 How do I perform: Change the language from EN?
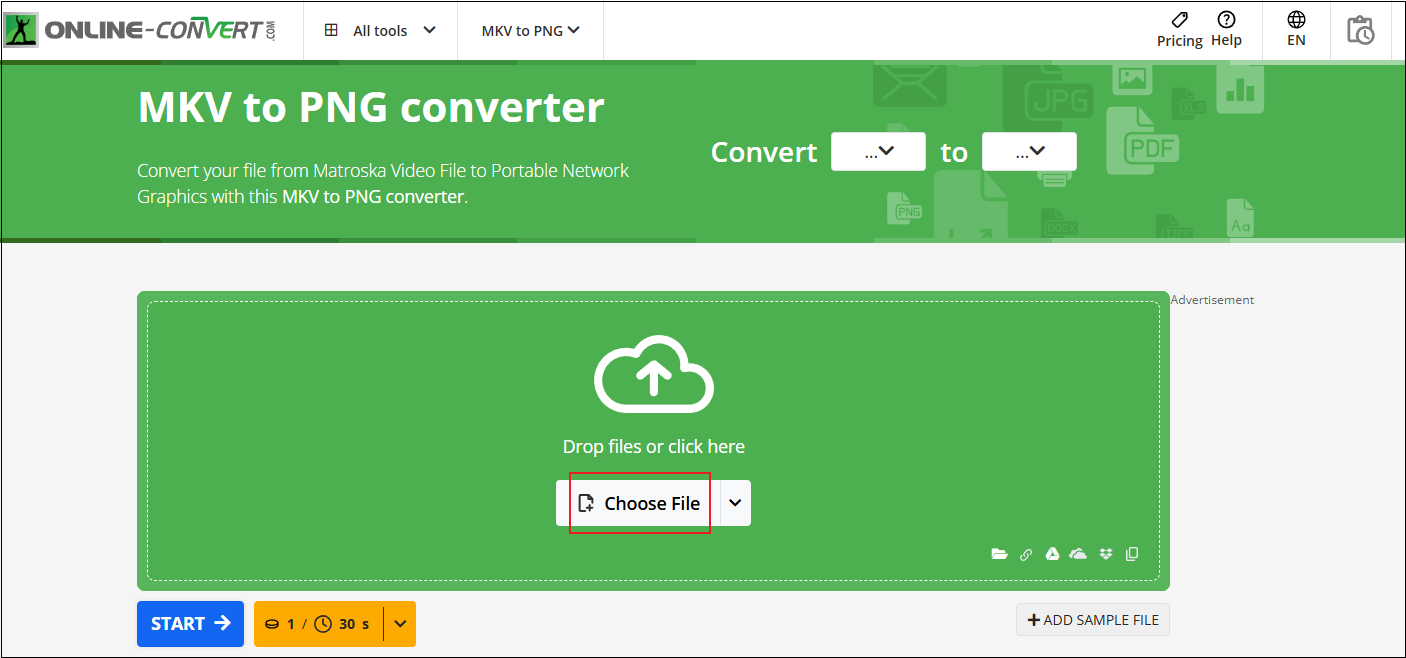(x=1296, y=30)
